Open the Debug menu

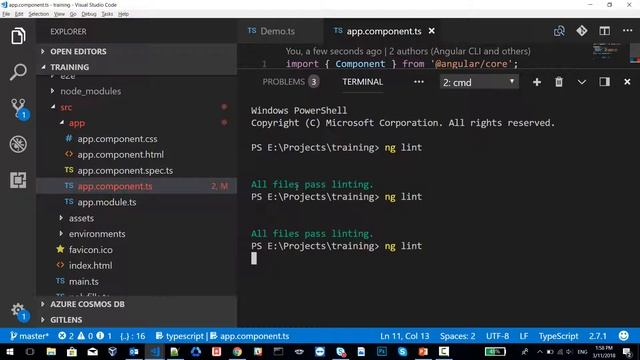coord(89,14)
